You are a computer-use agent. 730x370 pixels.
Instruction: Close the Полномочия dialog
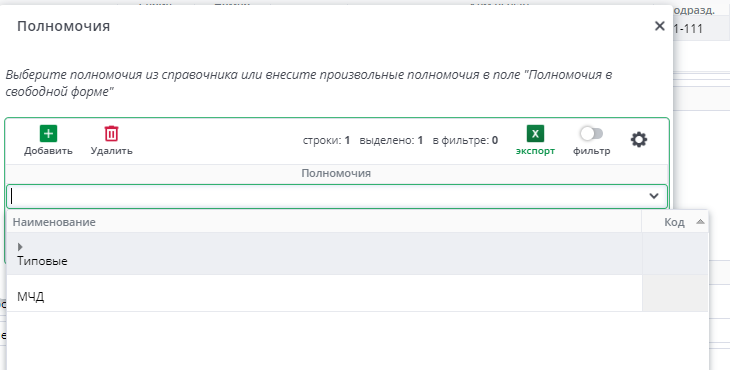pos(659,26)
